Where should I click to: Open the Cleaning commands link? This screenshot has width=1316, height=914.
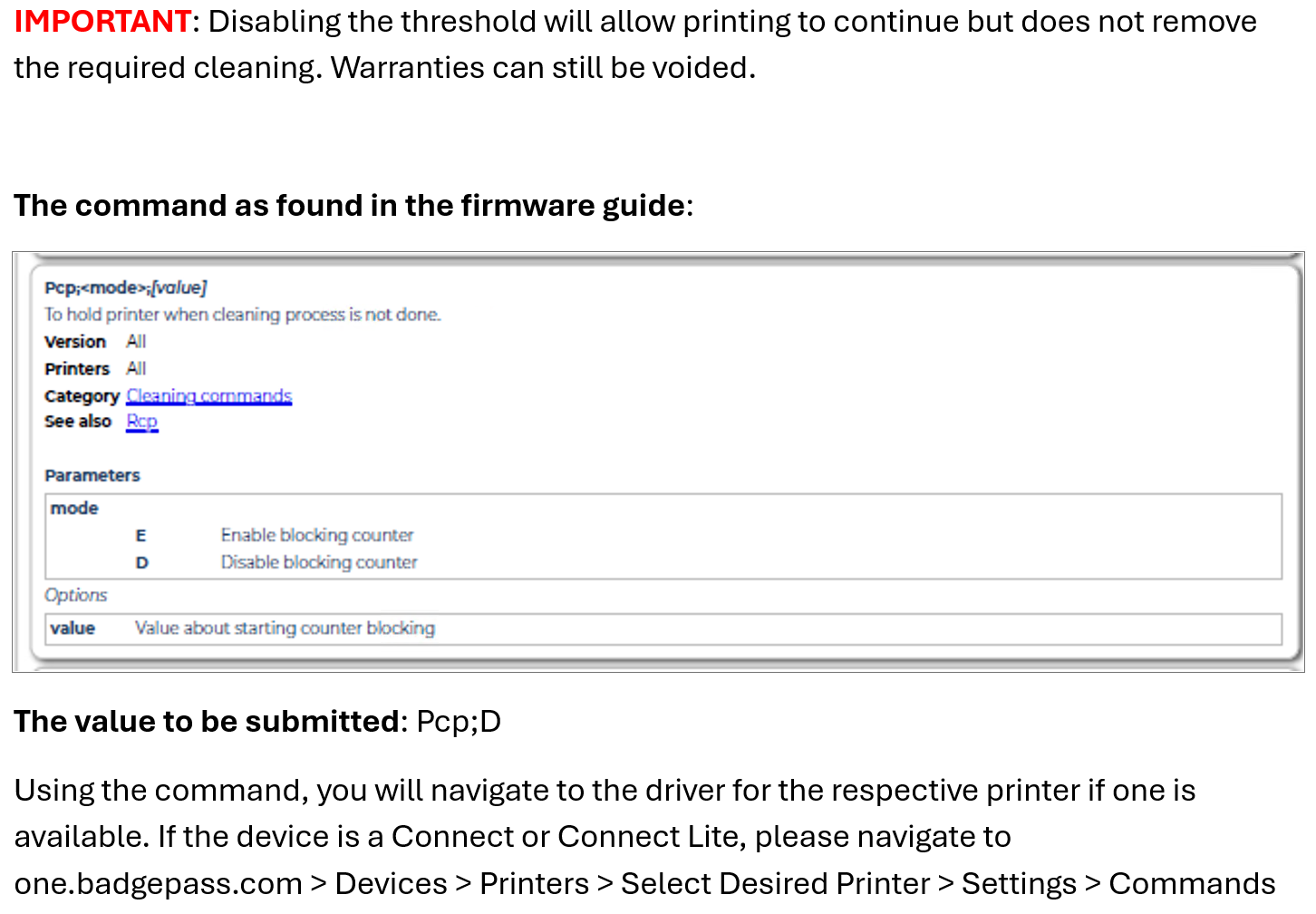coord(209,396)
